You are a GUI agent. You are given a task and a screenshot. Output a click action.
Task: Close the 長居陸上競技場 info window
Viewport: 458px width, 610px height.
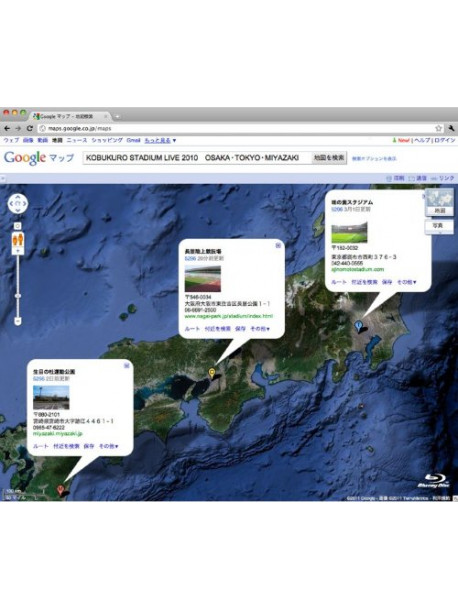tap(278, 245)
